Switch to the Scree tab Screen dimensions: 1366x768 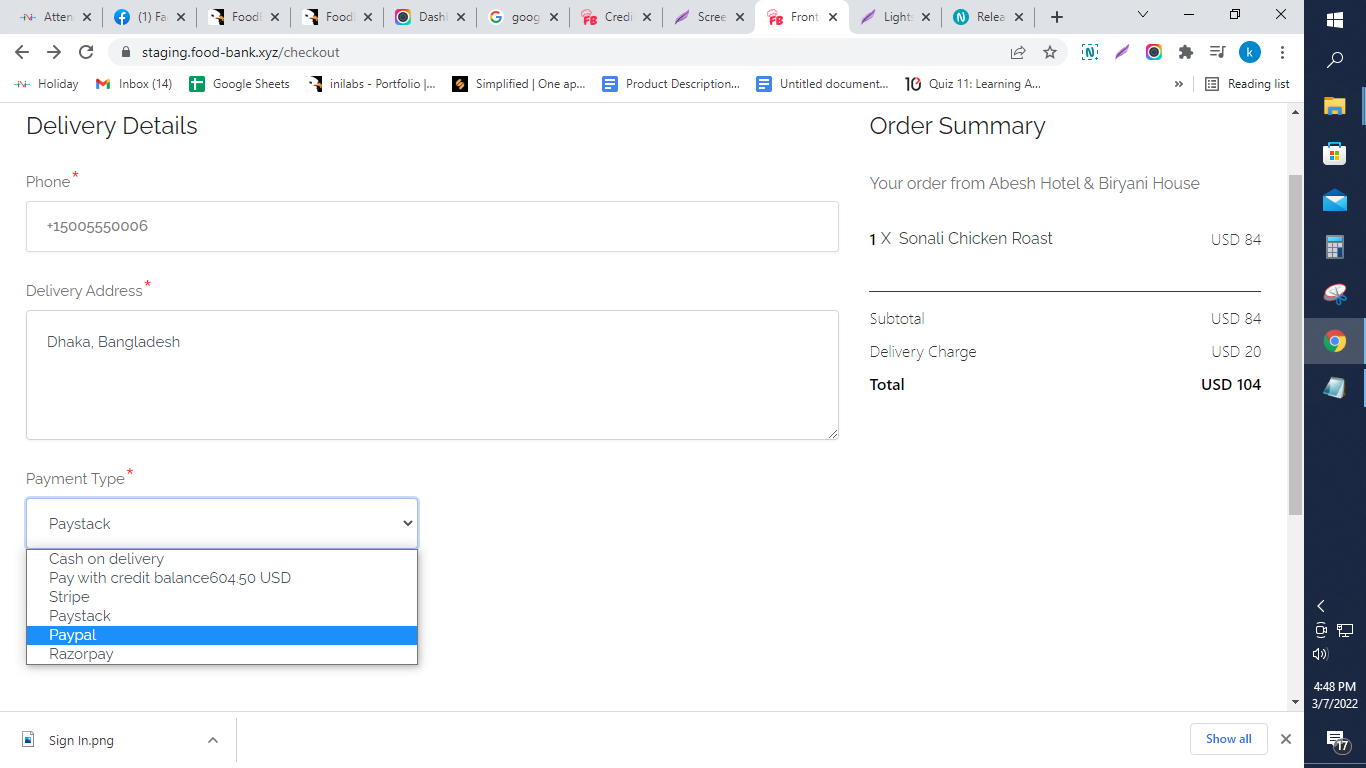pyautogui.click(x=709, y=17)
